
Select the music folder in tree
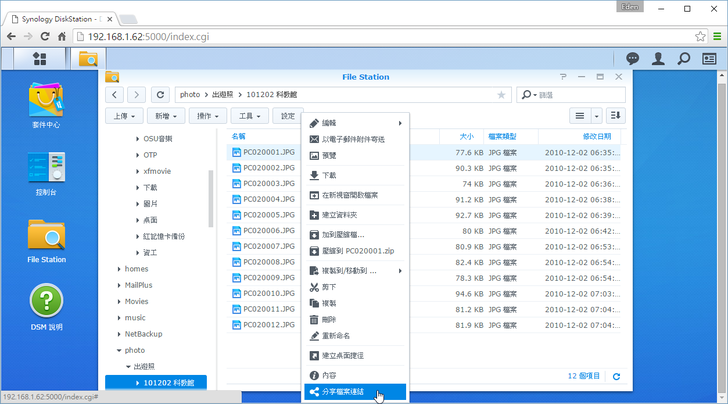click(x=135, y=317)
